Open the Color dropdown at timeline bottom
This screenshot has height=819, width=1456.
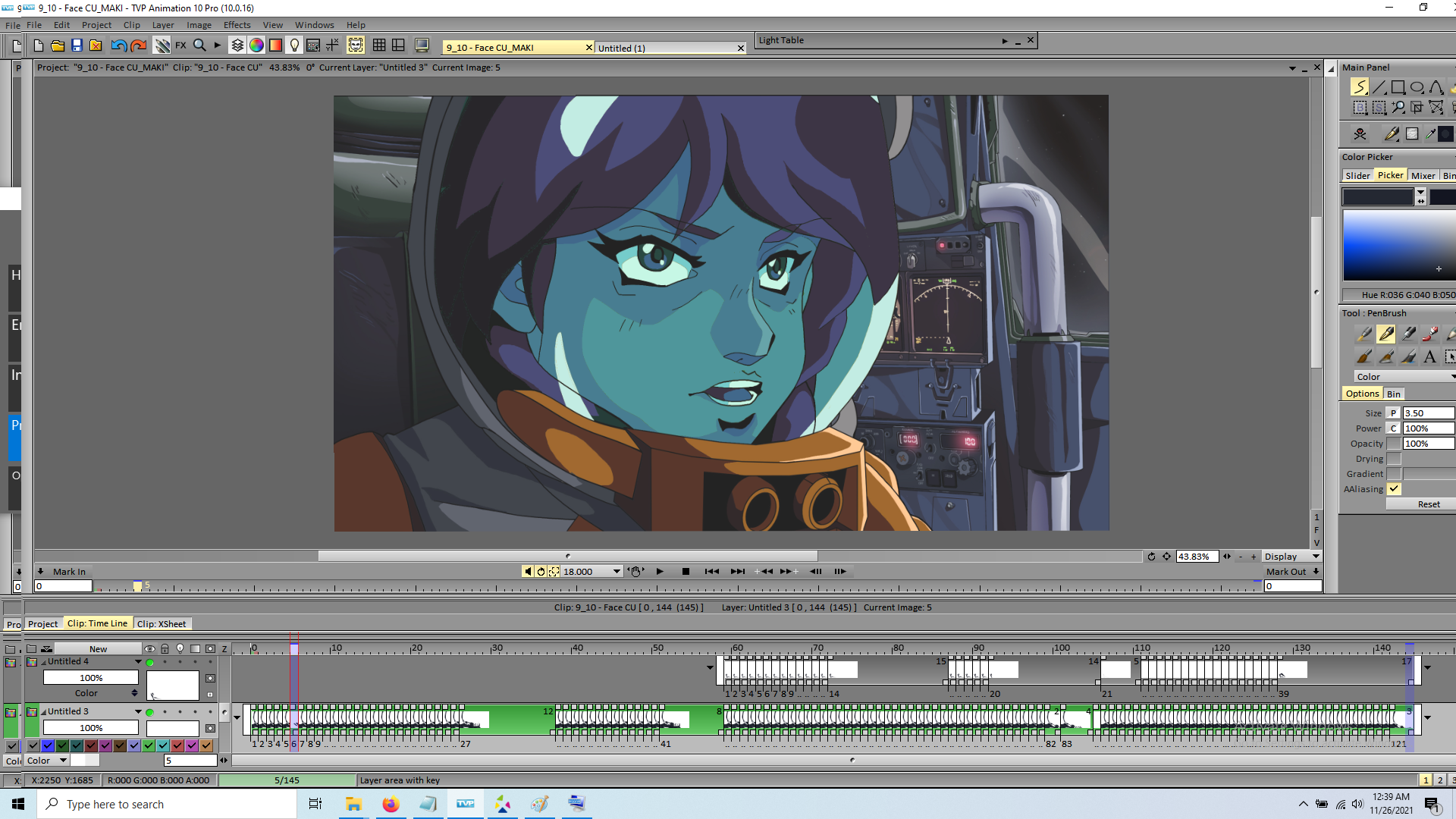[x=47, y=761]
